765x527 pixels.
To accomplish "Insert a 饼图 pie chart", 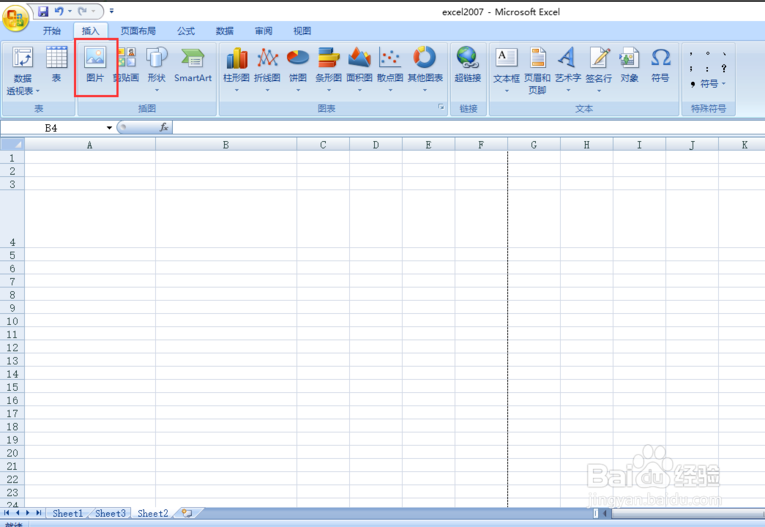I will point(298,68).
